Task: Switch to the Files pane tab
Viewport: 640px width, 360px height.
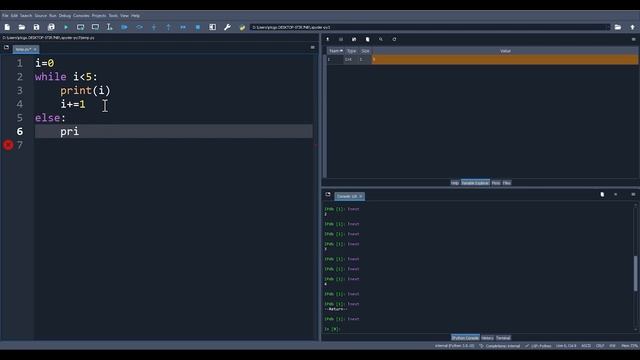Action: tap(507, 183)
